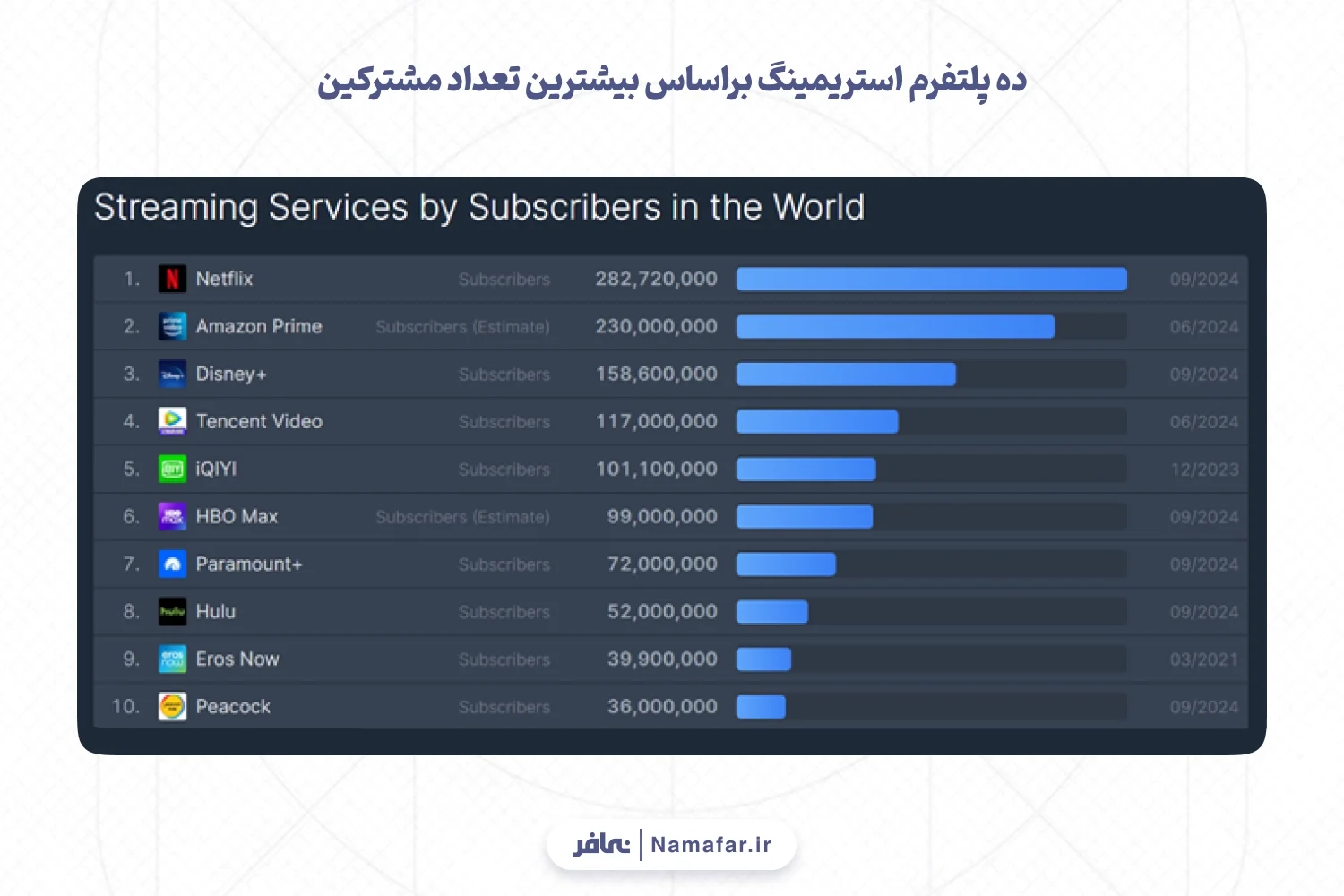
Task: Click the value 230,000,000
Action: tap(657, 326)
